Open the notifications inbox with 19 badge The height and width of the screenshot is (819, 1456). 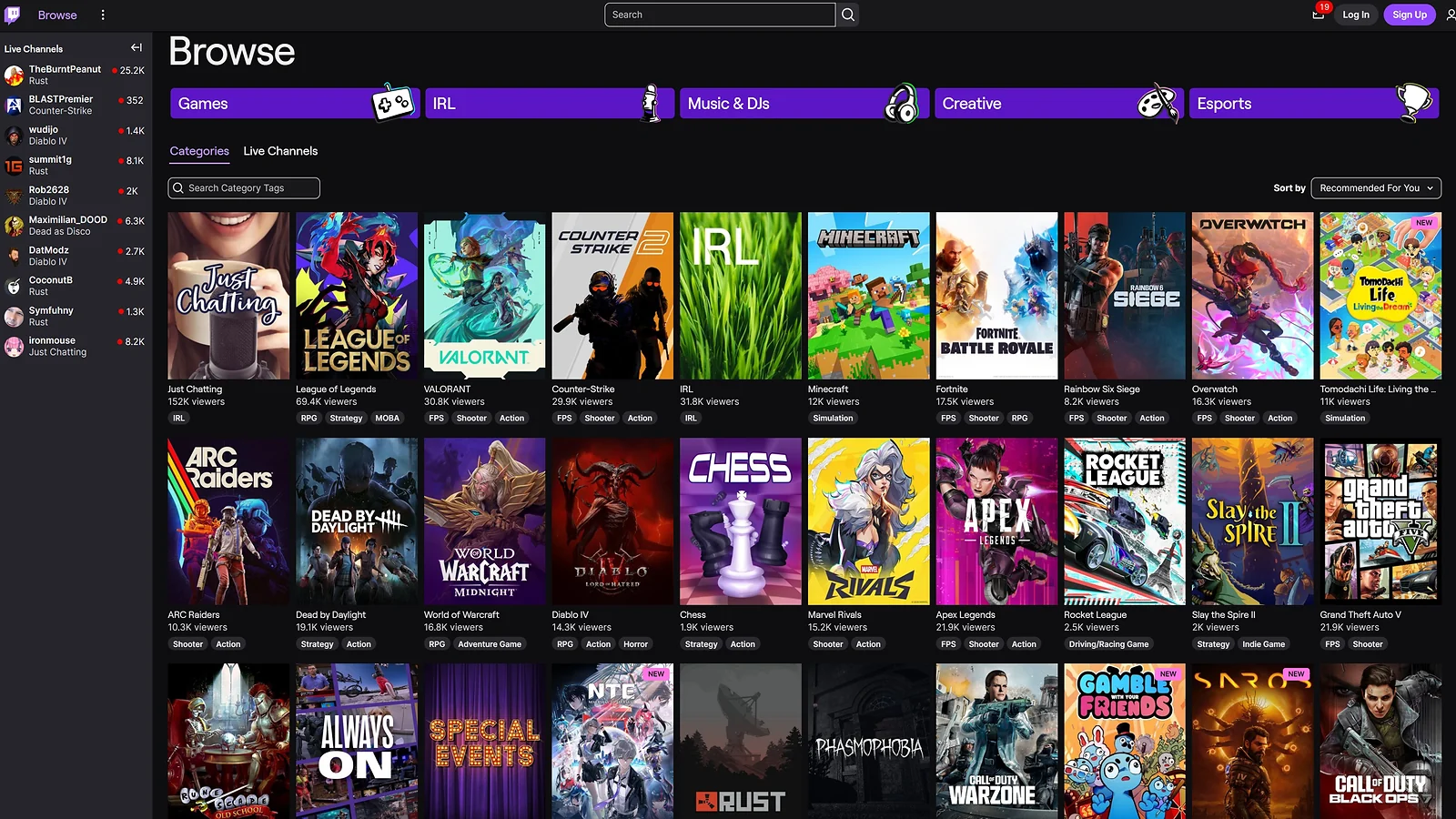(1319, 14)
